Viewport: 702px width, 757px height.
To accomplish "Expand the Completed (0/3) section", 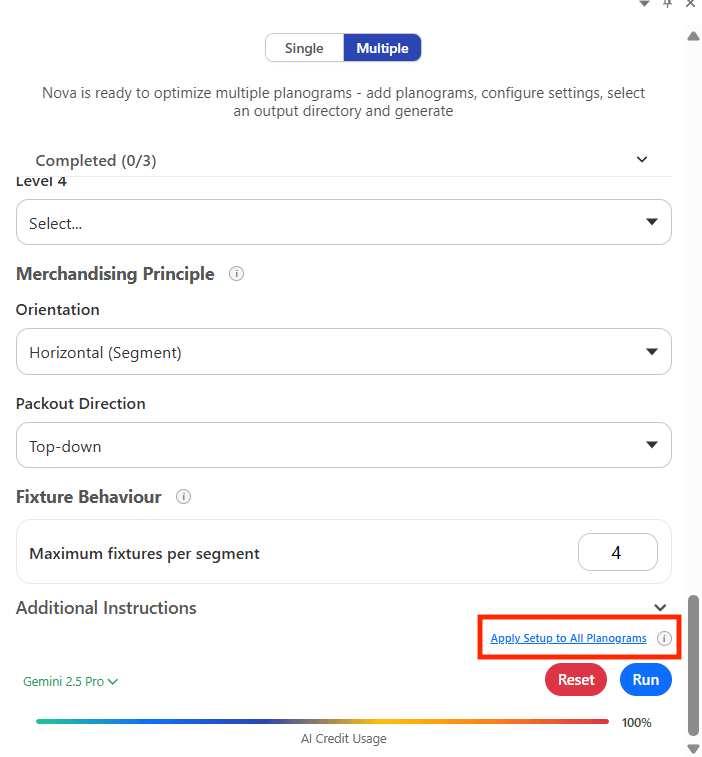I will pyautogui.click(x=642, y=160).
